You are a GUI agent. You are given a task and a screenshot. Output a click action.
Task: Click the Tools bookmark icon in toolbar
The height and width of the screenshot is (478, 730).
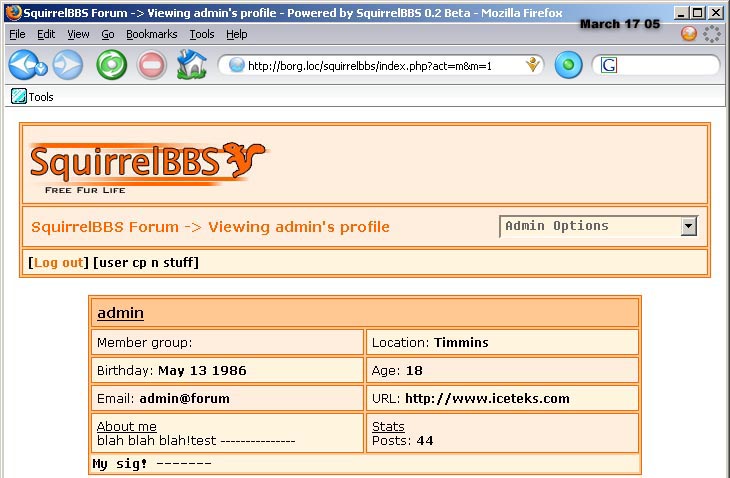19,96
